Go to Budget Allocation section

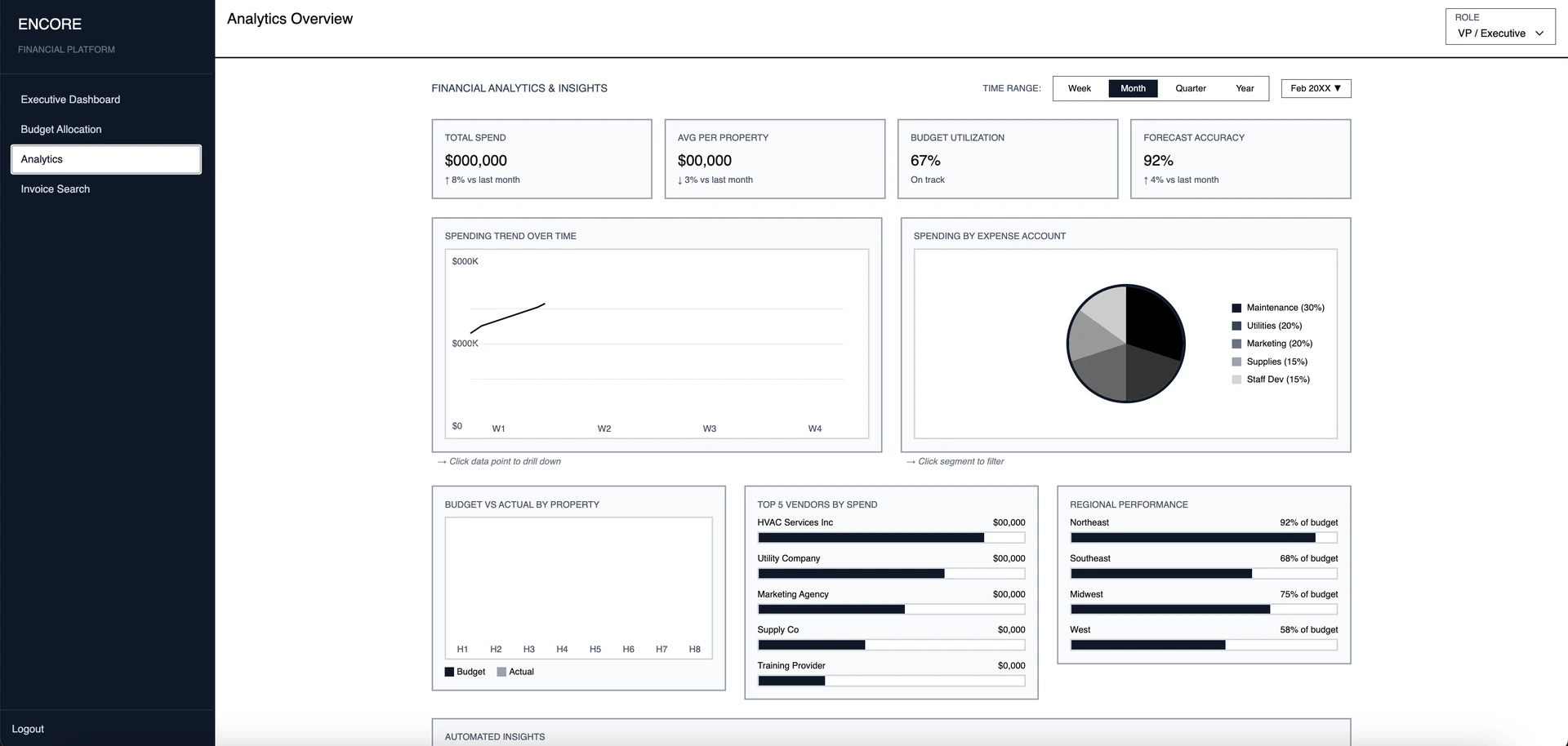60,129
